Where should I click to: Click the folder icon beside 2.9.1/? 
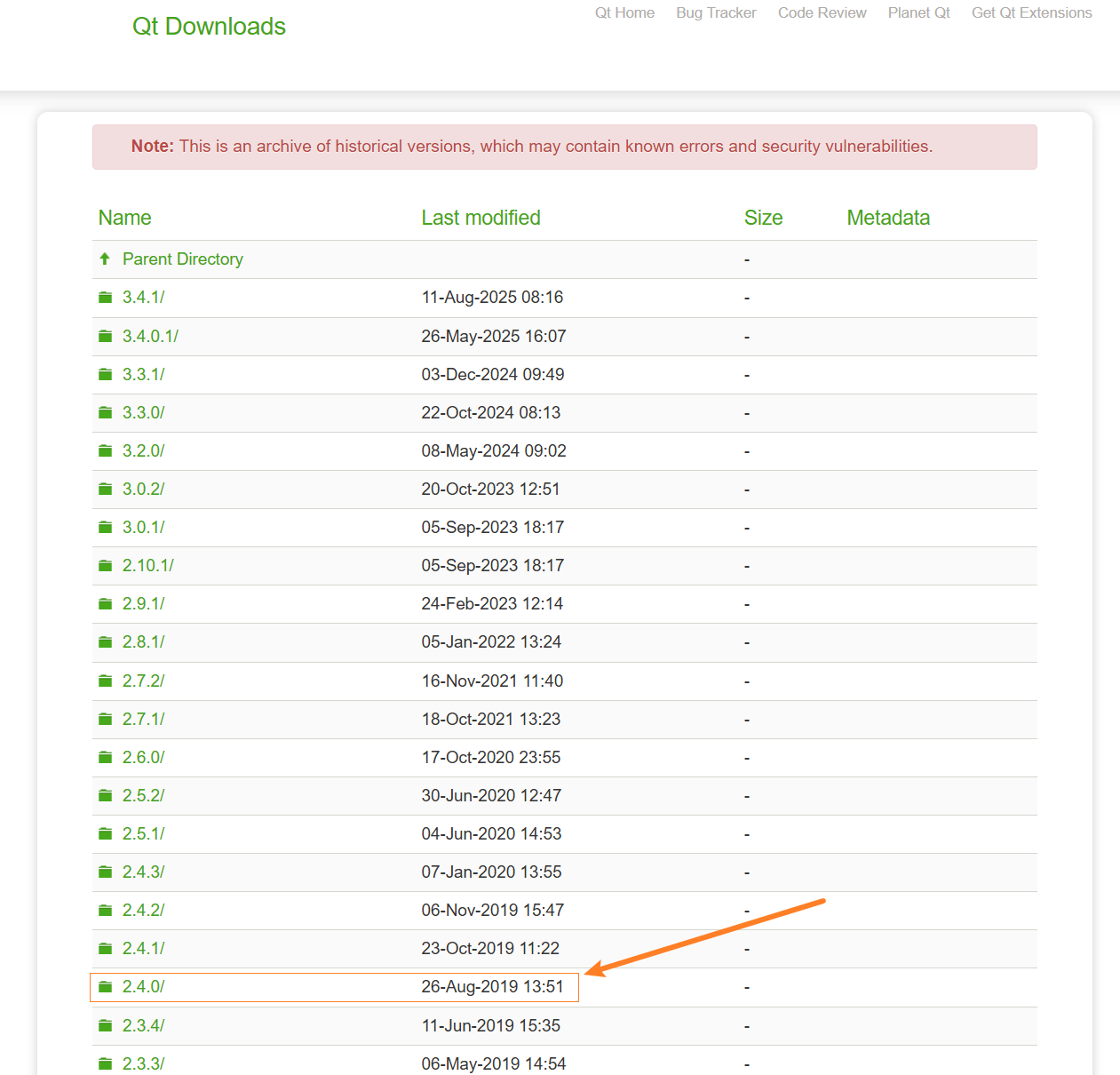pos(105,603)
